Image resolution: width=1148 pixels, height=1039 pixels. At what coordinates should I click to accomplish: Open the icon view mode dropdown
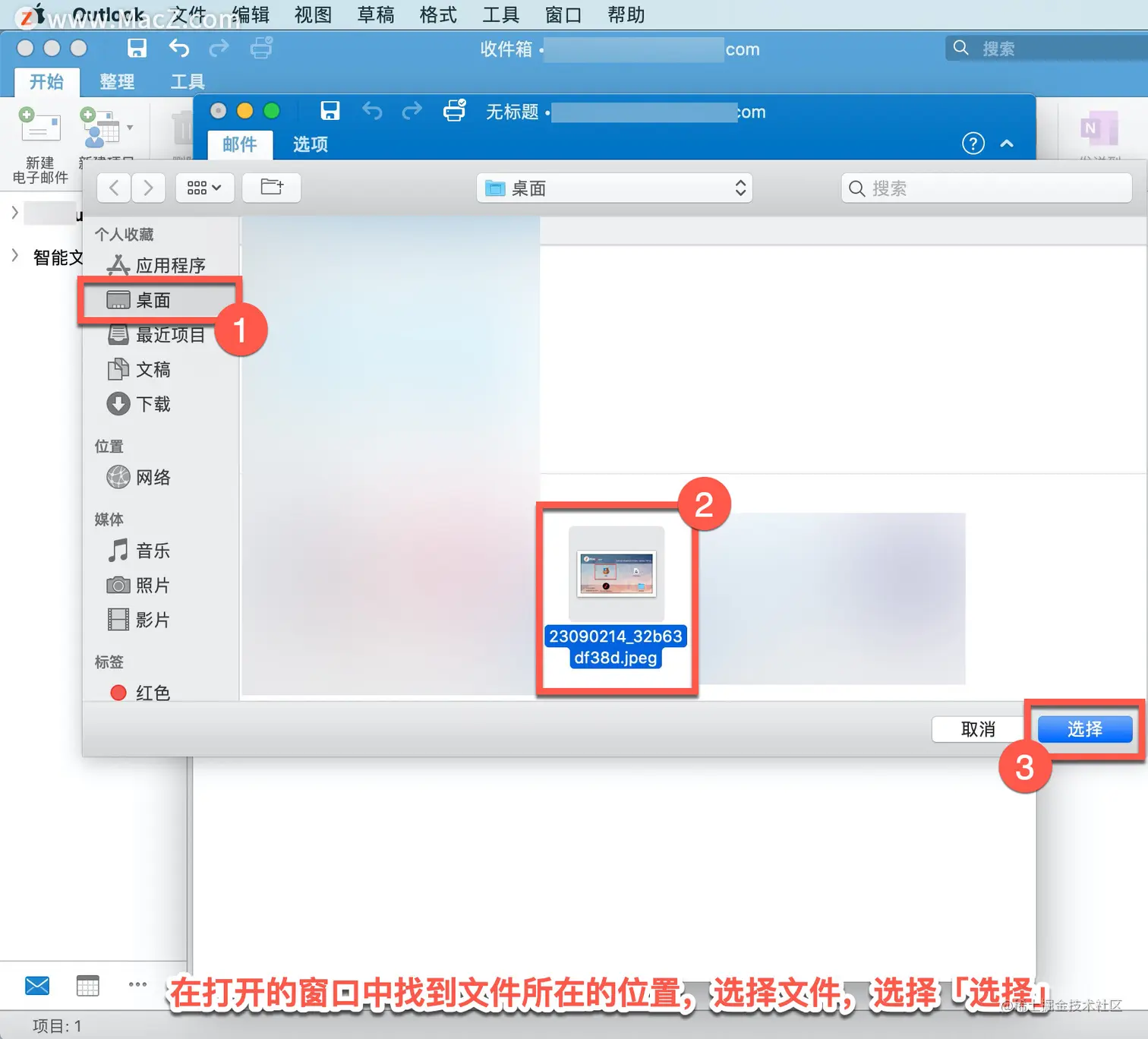tap(204, 188)
